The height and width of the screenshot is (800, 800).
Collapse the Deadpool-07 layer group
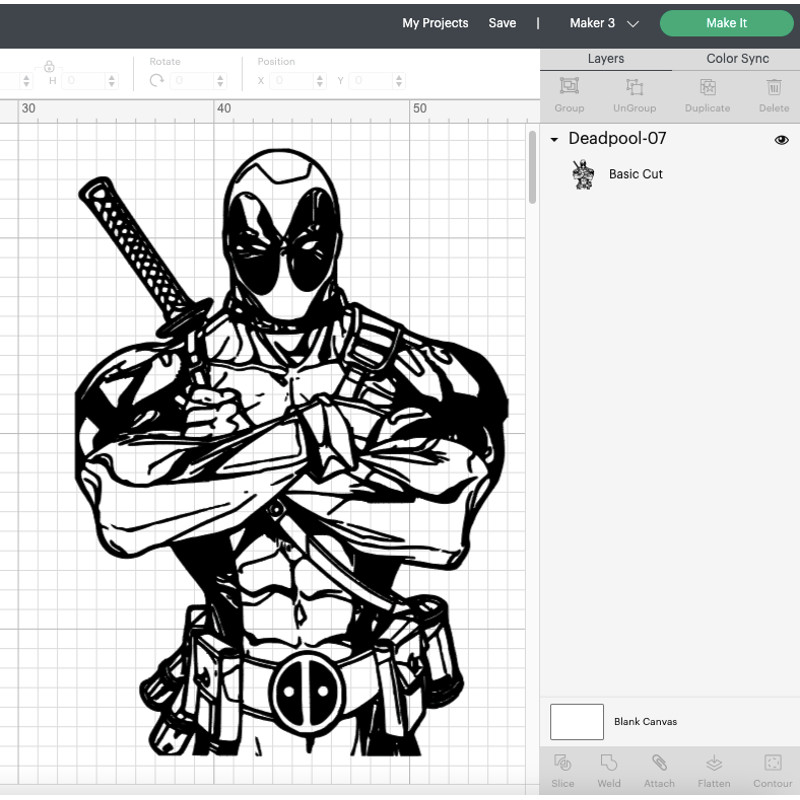tap(554, 140)
